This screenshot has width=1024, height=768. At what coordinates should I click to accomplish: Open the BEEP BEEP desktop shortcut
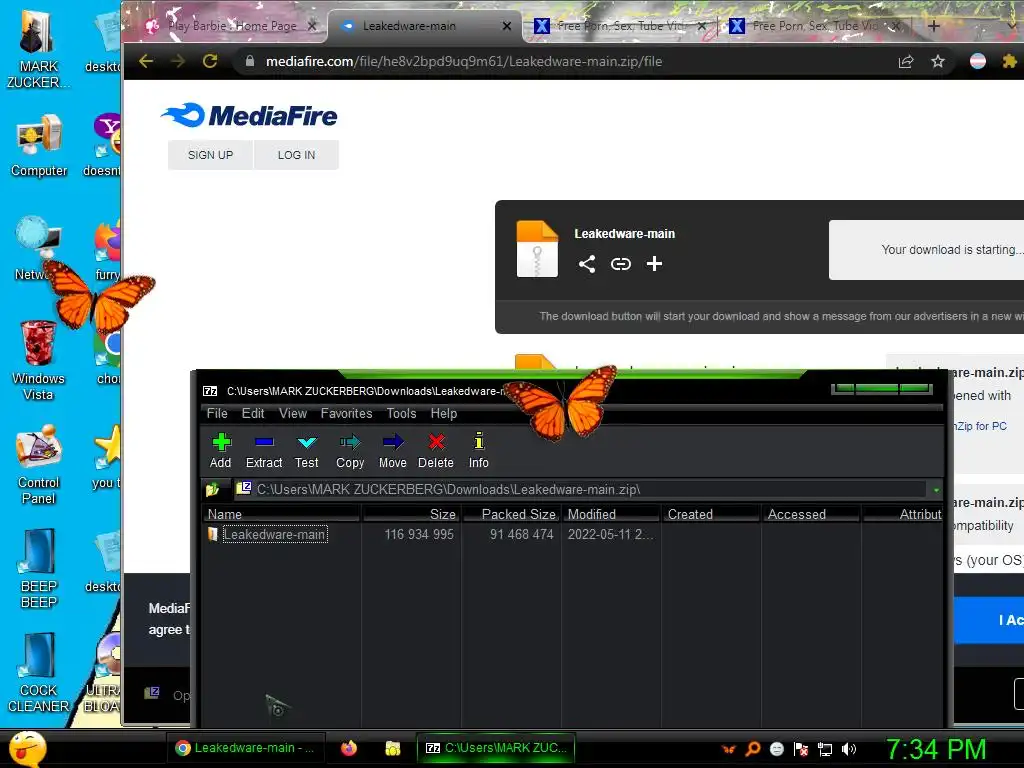[39, 569]
